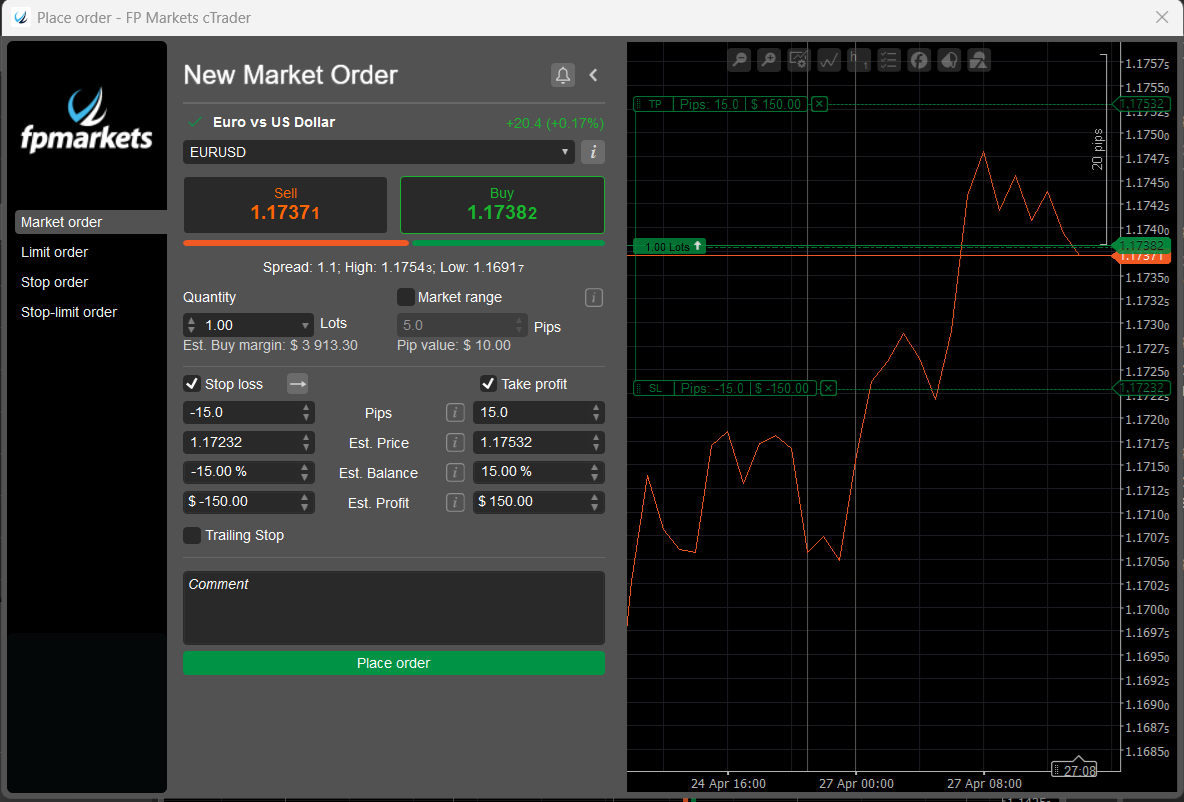
Task: Enable the Market range checkbox
Action: coord(405,297)
